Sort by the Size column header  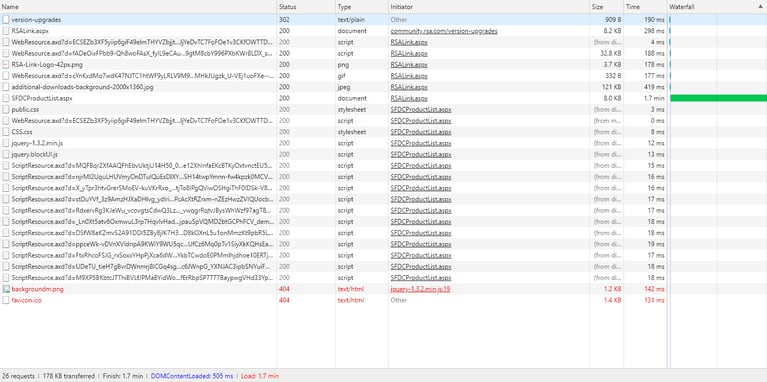[606, 7]
